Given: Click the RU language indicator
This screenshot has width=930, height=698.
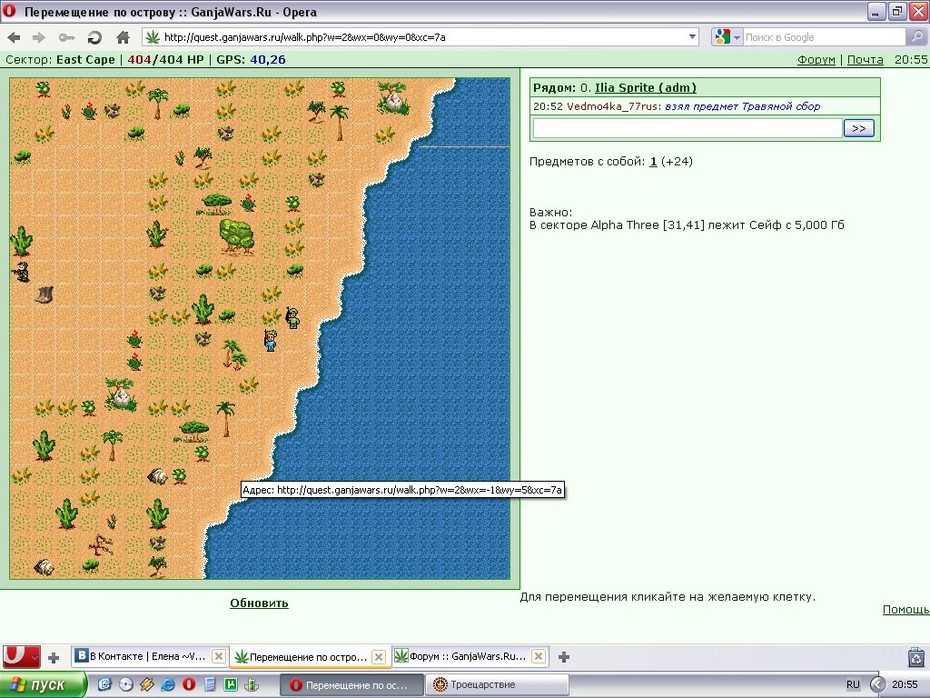Looking at the screenshot, I should pos(853,684).
